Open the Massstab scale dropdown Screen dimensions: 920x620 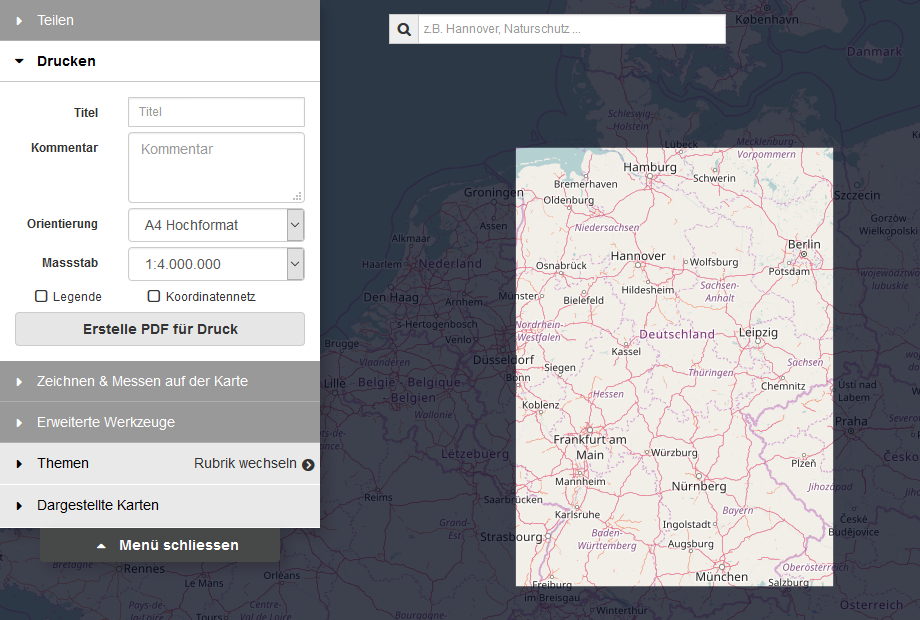(294, 263)
